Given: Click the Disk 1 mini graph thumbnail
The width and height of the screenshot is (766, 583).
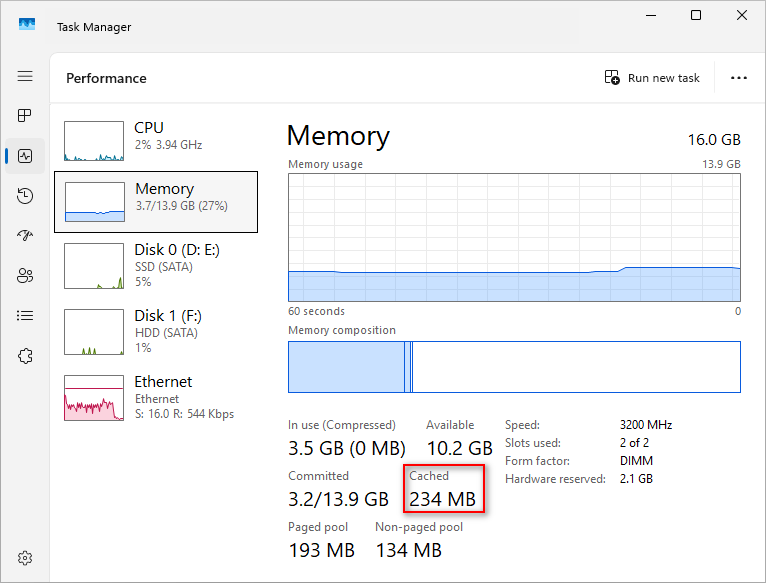Looking at the screenshot, I should 94,332.
